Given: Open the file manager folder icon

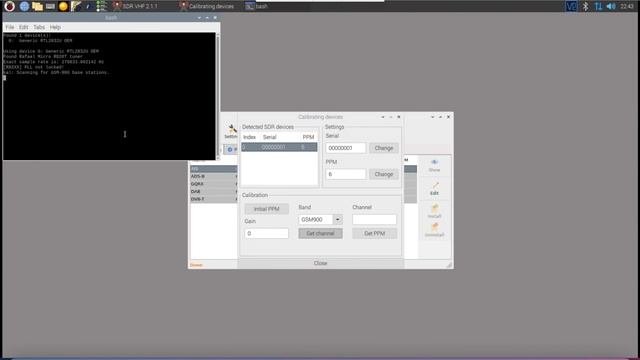Looking at the screenshot, I should pyautogui.click(x=38, y=6).
